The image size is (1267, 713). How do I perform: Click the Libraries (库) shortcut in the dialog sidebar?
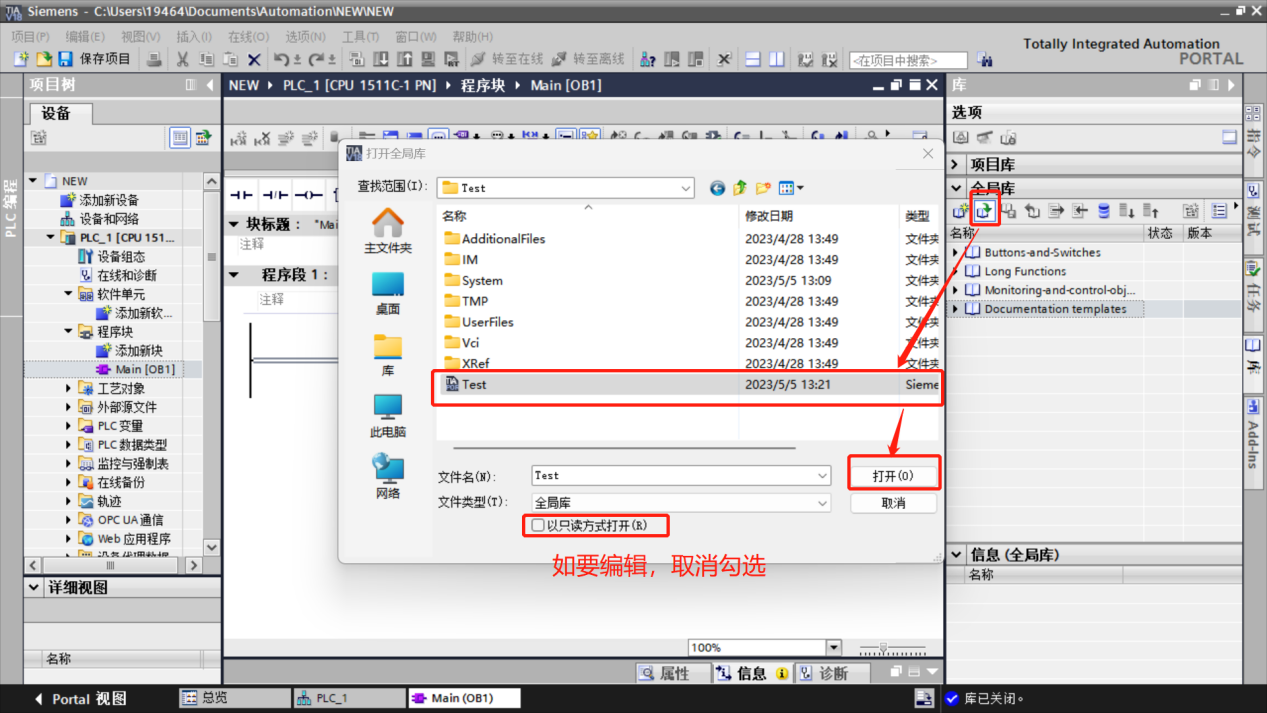[x=388, y=354]
